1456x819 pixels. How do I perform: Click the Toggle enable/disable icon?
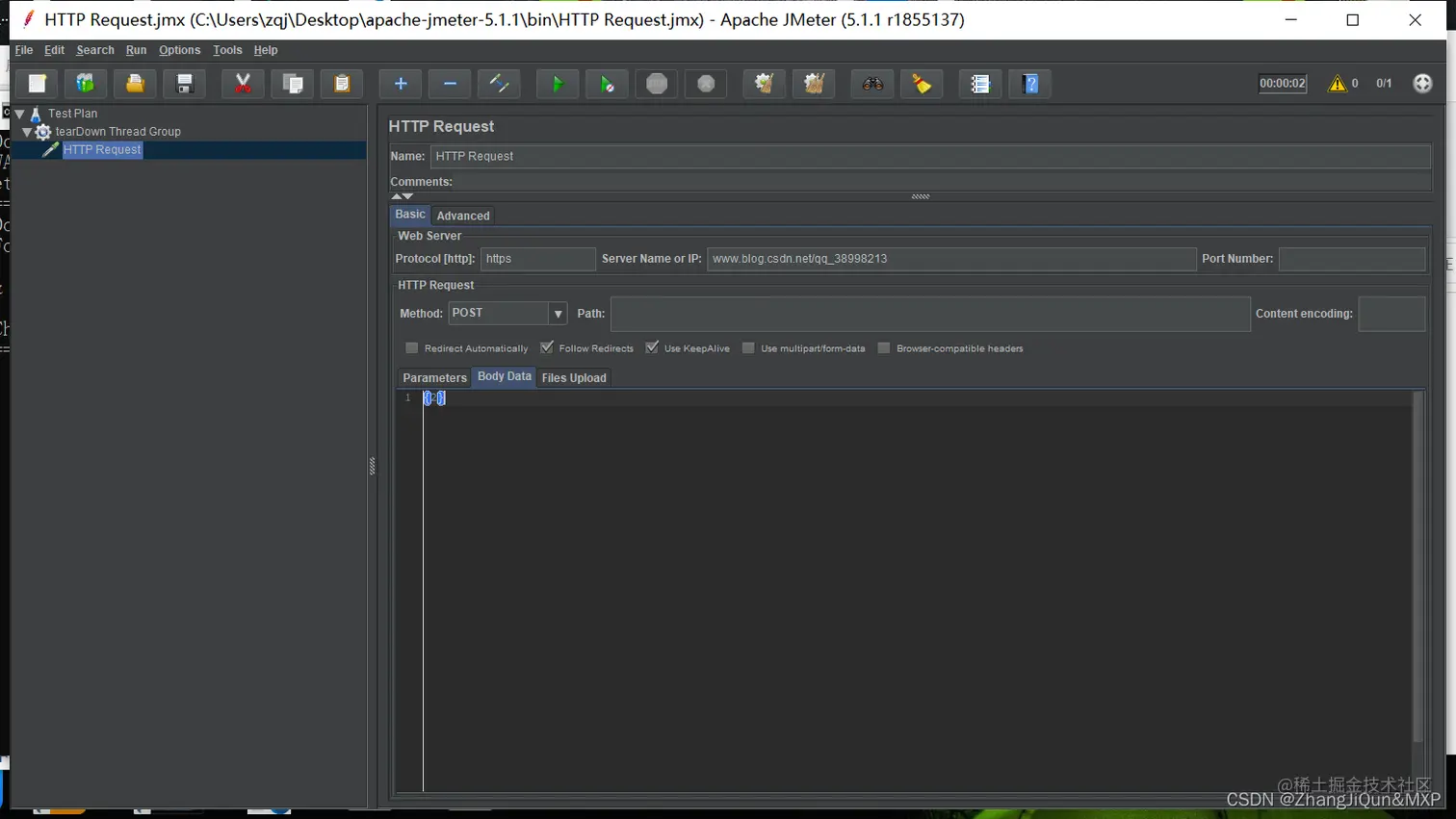click(499, 84)
